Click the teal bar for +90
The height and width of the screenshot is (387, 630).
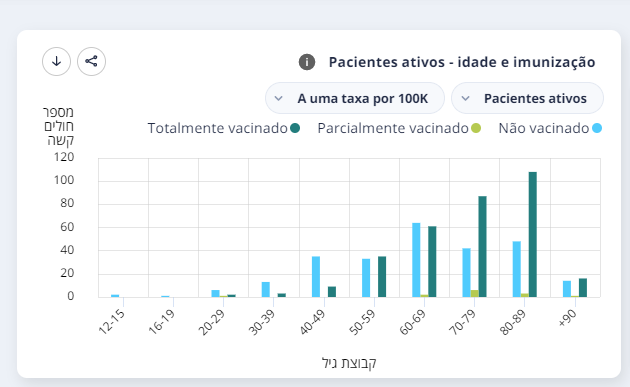583,288
